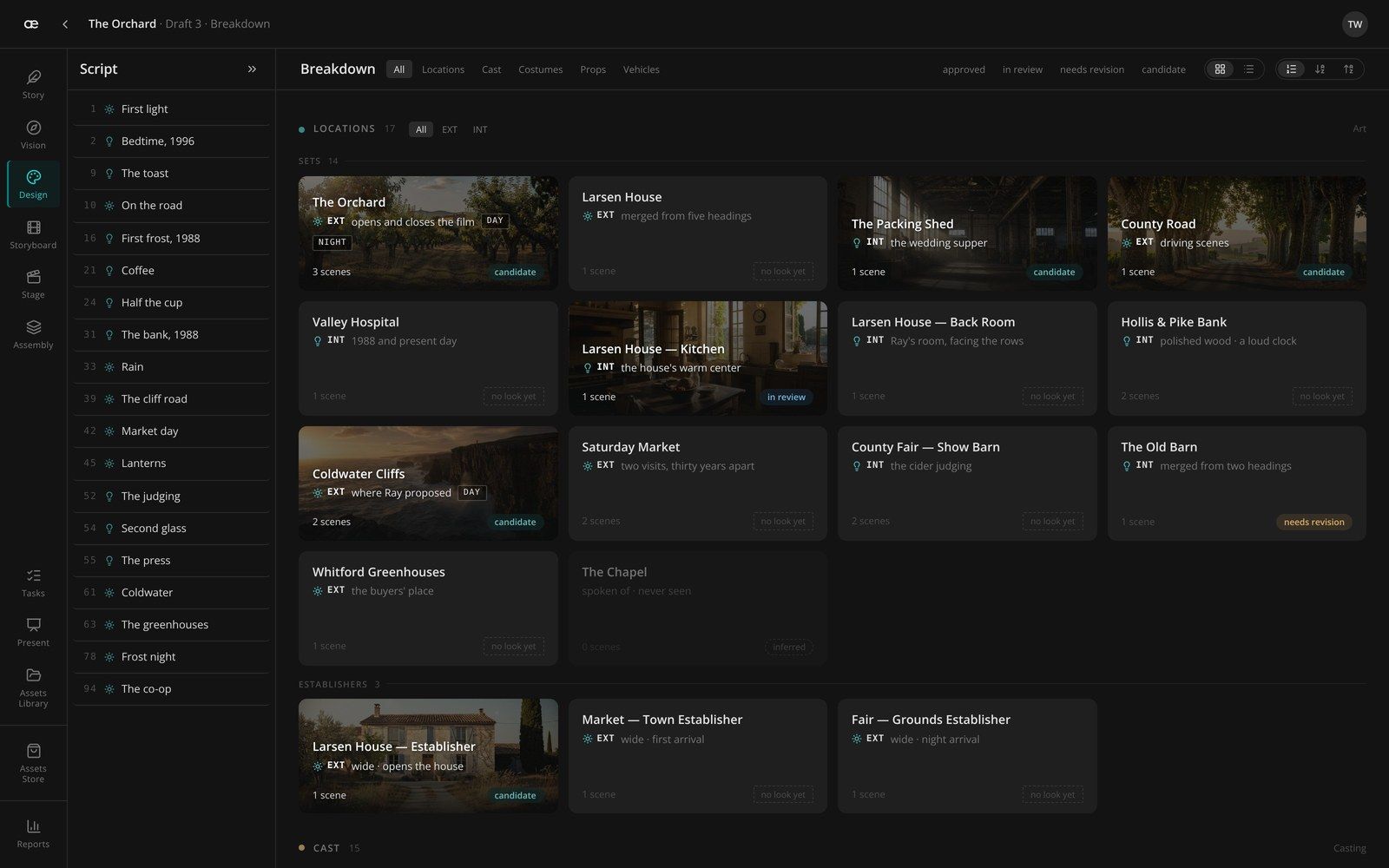
Task: Open the TW user avatar menu
Action: coord(1354,24)
